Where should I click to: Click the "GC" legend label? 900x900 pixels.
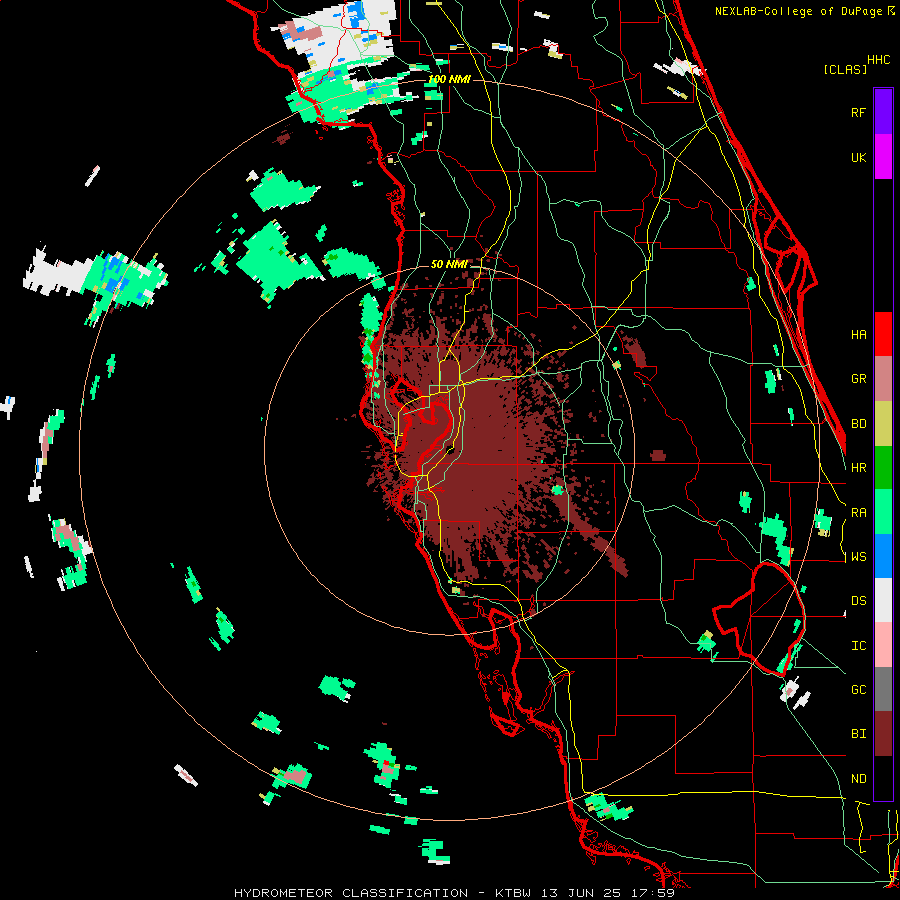[858, 690]
